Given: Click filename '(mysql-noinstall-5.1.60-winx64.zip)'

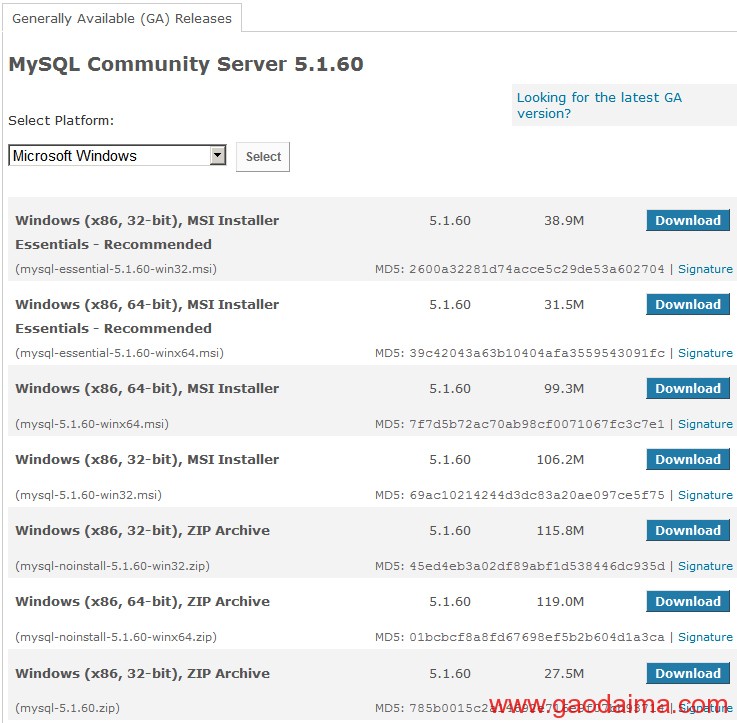Looking at the screenshot, I should pyautogui.click(x=116, y=637).
